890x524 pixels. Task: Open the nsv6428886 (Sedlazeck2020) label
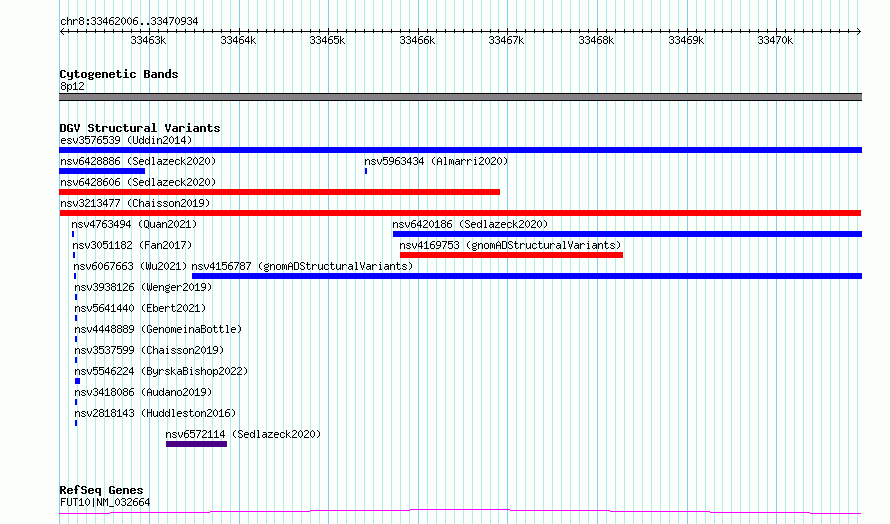coord(138,161)
